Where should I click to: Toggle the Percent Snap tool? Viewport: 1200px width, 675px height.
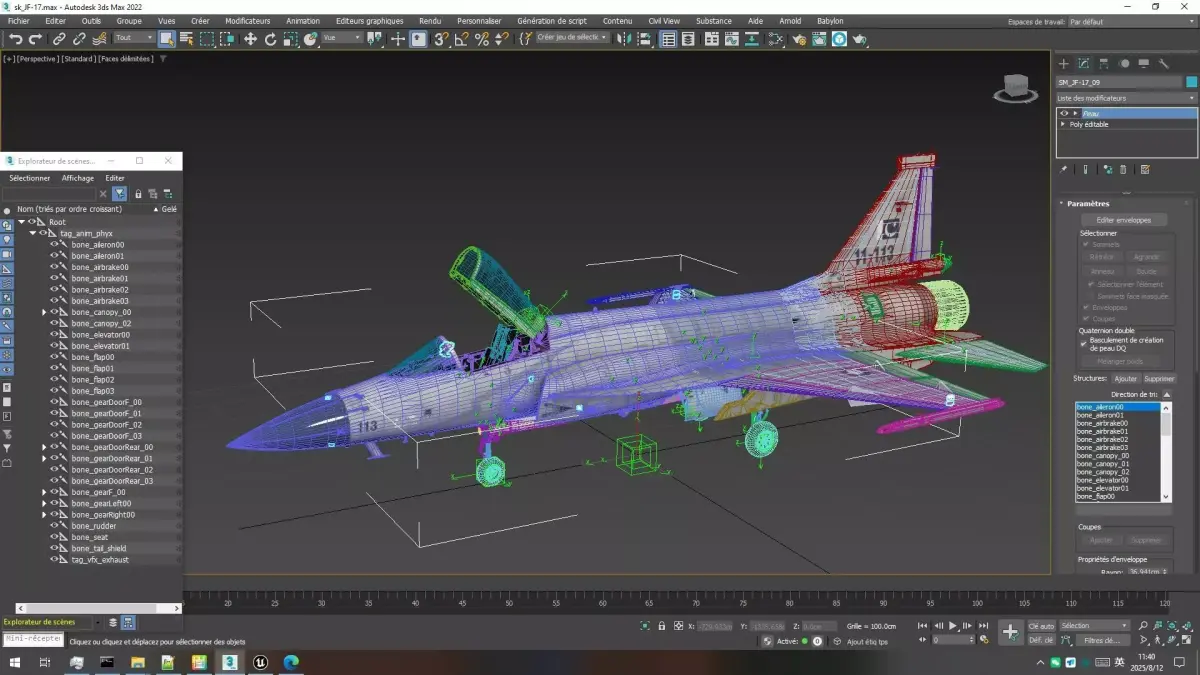[x=481, y=39]
